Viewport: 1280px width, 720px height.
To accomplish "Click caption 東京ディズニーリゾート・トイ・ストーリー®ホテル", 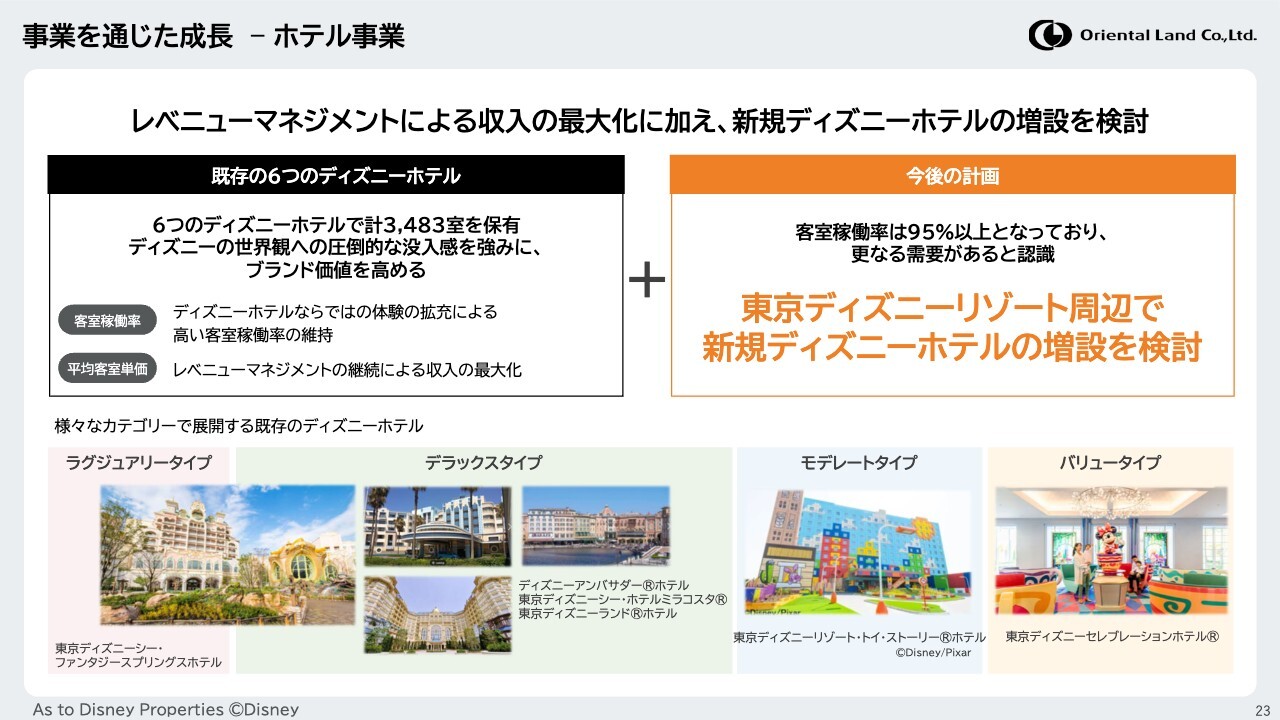I will [x=859, y=637].
